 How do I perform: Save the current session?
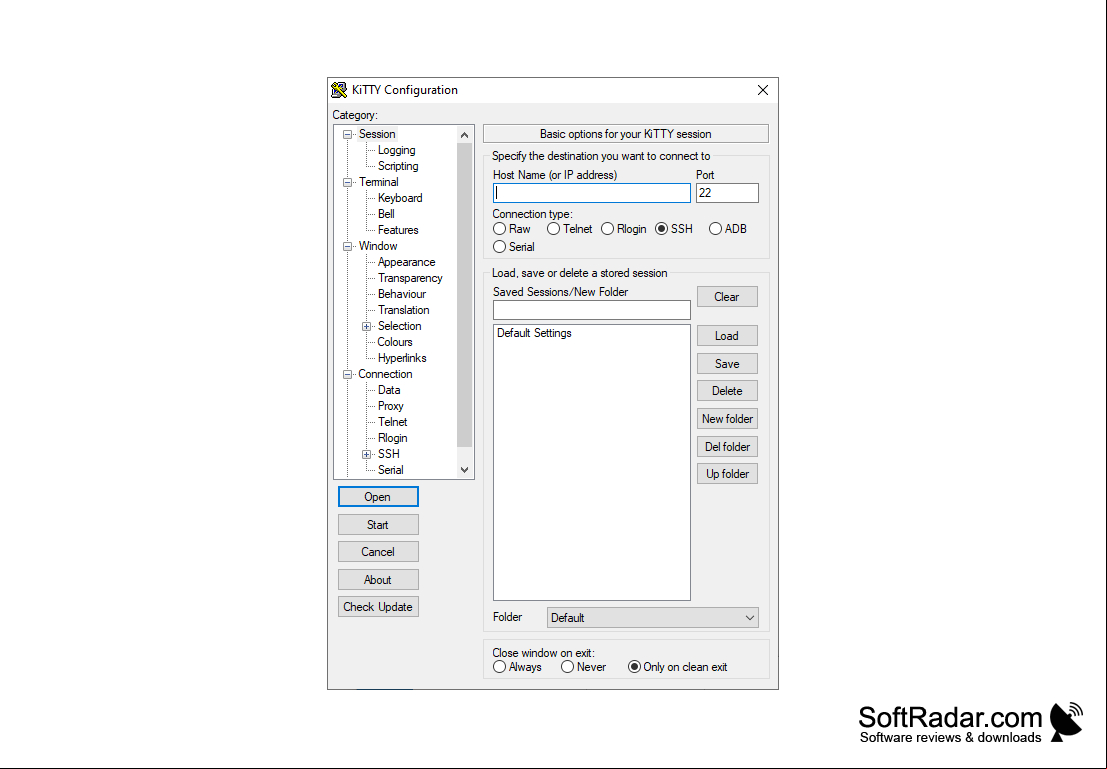727,364
